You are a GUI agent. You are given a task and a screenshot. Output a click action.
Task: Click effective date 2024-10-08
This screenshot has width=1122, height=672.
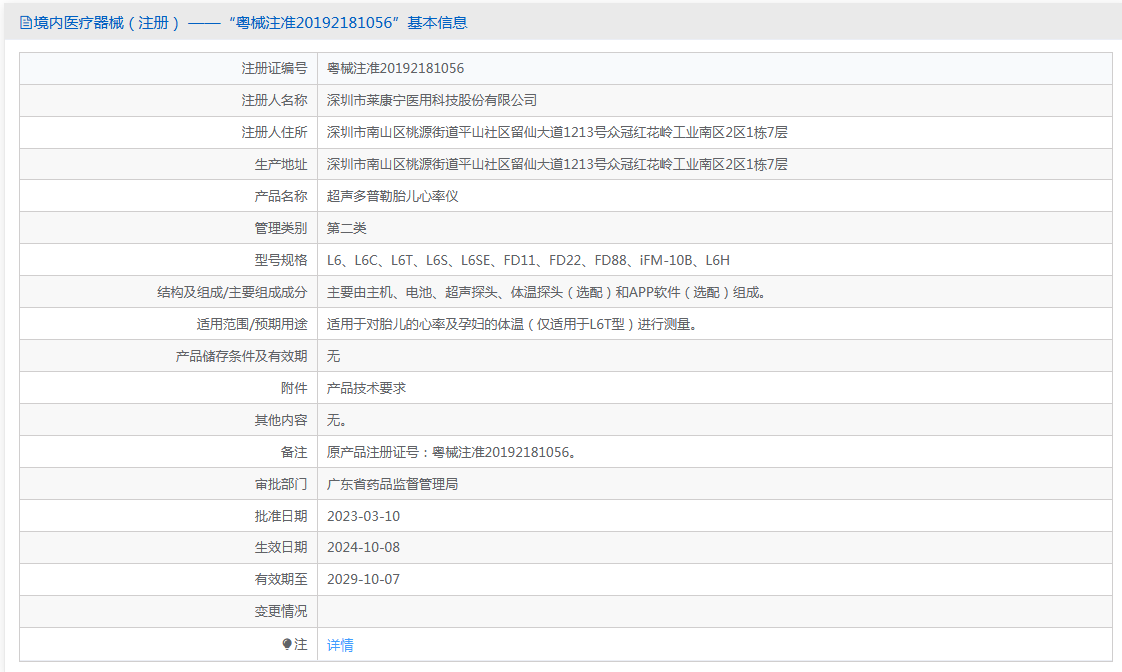[364, 547]
